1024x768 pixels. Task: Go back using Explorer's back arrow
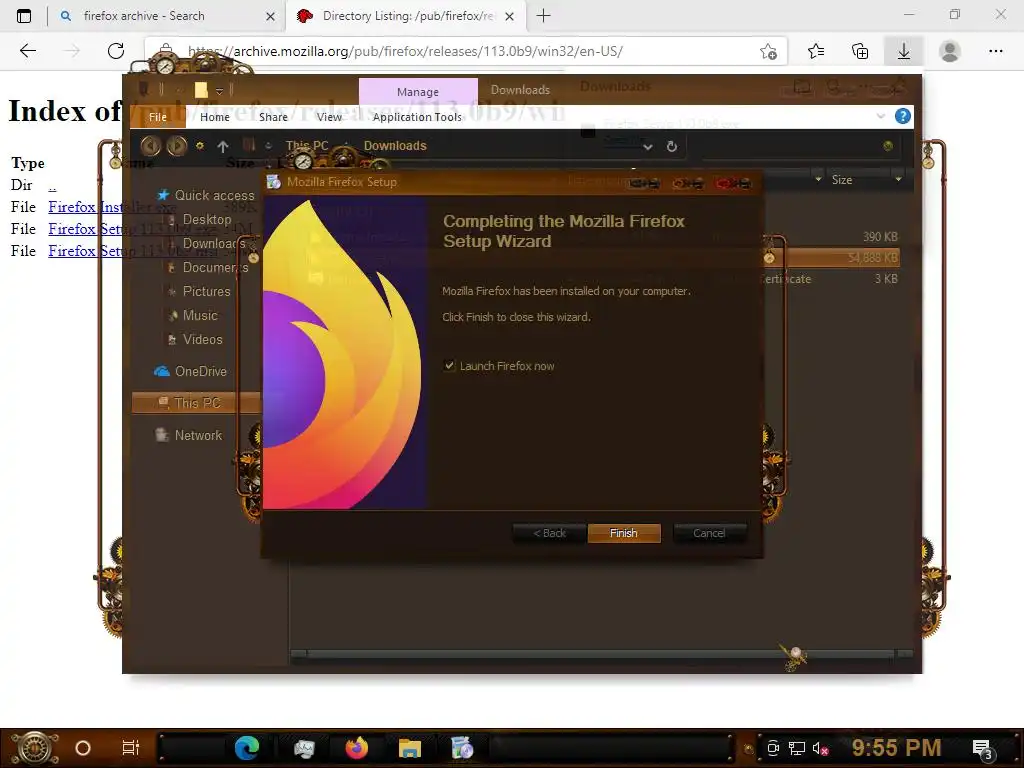pos(151,146)
